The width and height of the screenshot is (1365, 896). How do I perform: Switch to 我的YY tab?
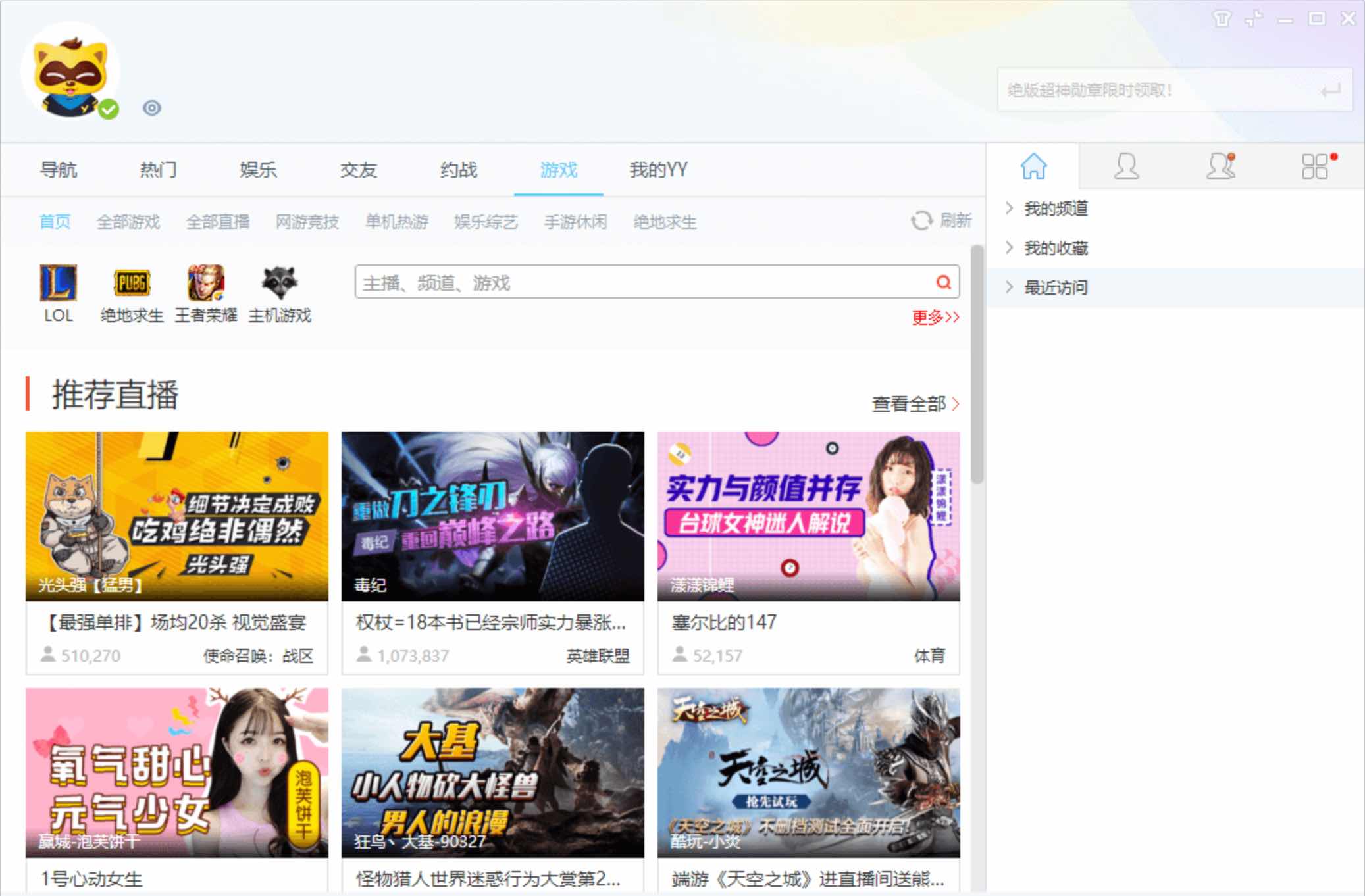click(658, 170)
